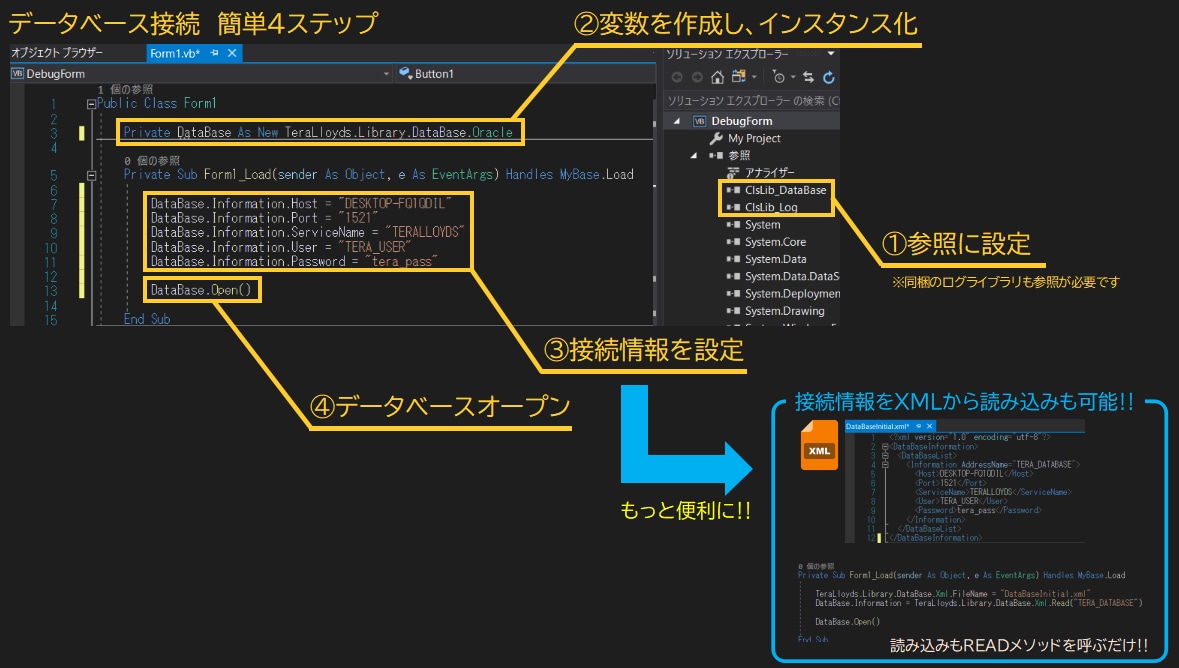Close the DataBaseInitial.xml* tab
Viewport: 1179px width, 668px height.
pos(929,426)
